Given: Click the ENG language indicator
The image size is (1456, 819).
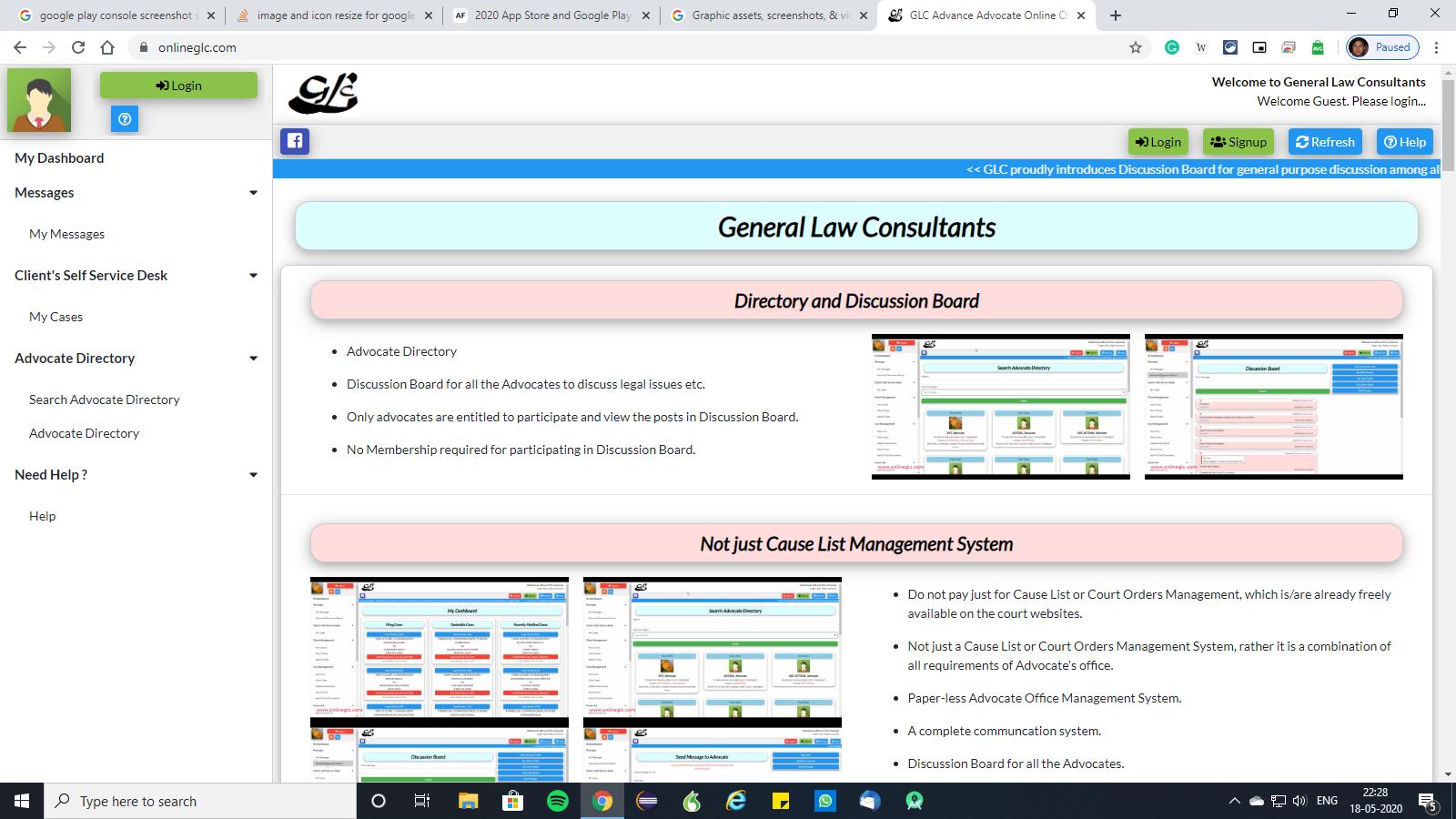Looking at the screenshot, I should (1328, 801).
